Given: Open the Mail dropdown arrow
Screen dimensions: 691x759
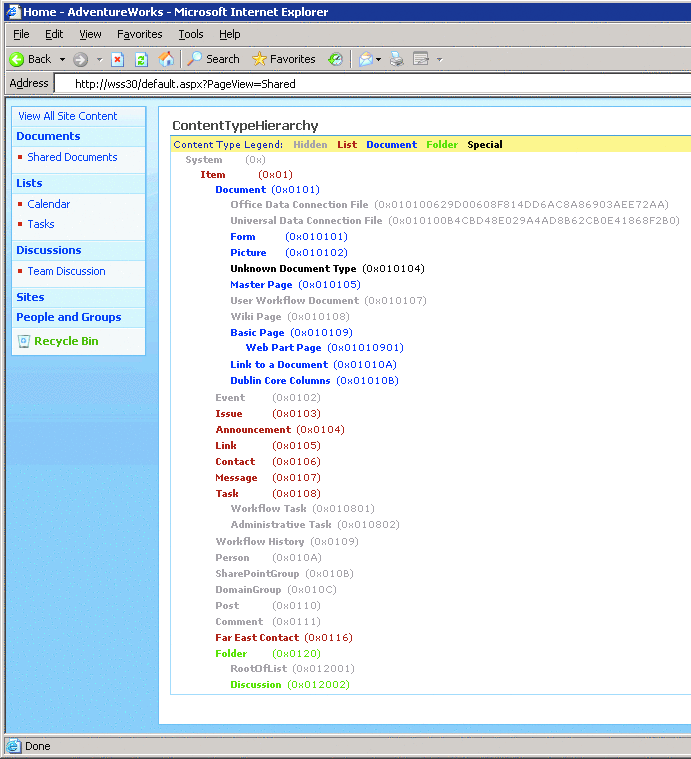Looking at the screenshot, I should point(378,60).
